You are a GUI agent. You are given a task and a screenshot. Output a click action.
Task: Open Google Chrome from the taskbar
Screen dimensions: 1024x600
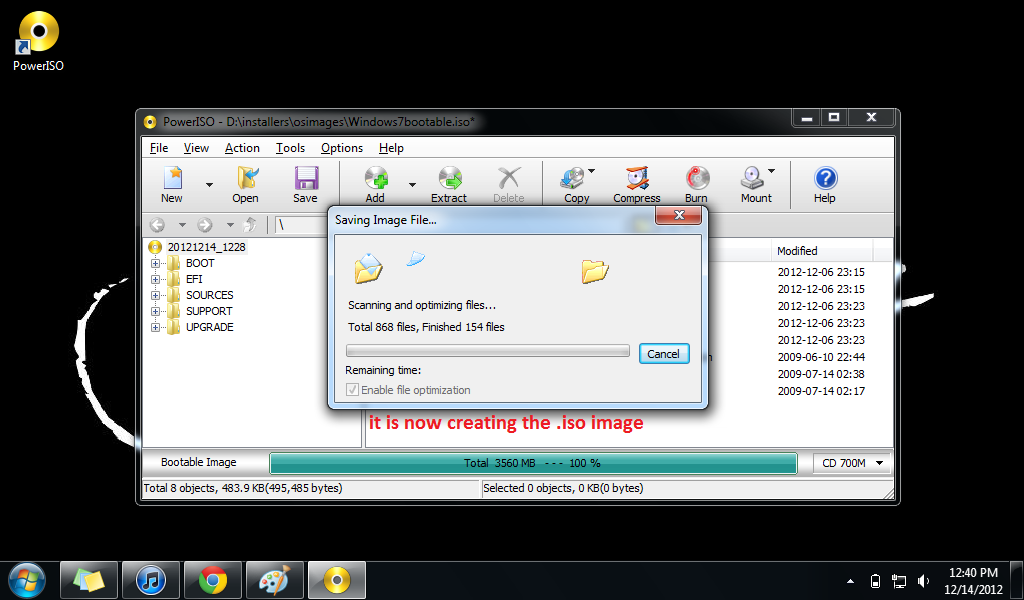point(212,580)
